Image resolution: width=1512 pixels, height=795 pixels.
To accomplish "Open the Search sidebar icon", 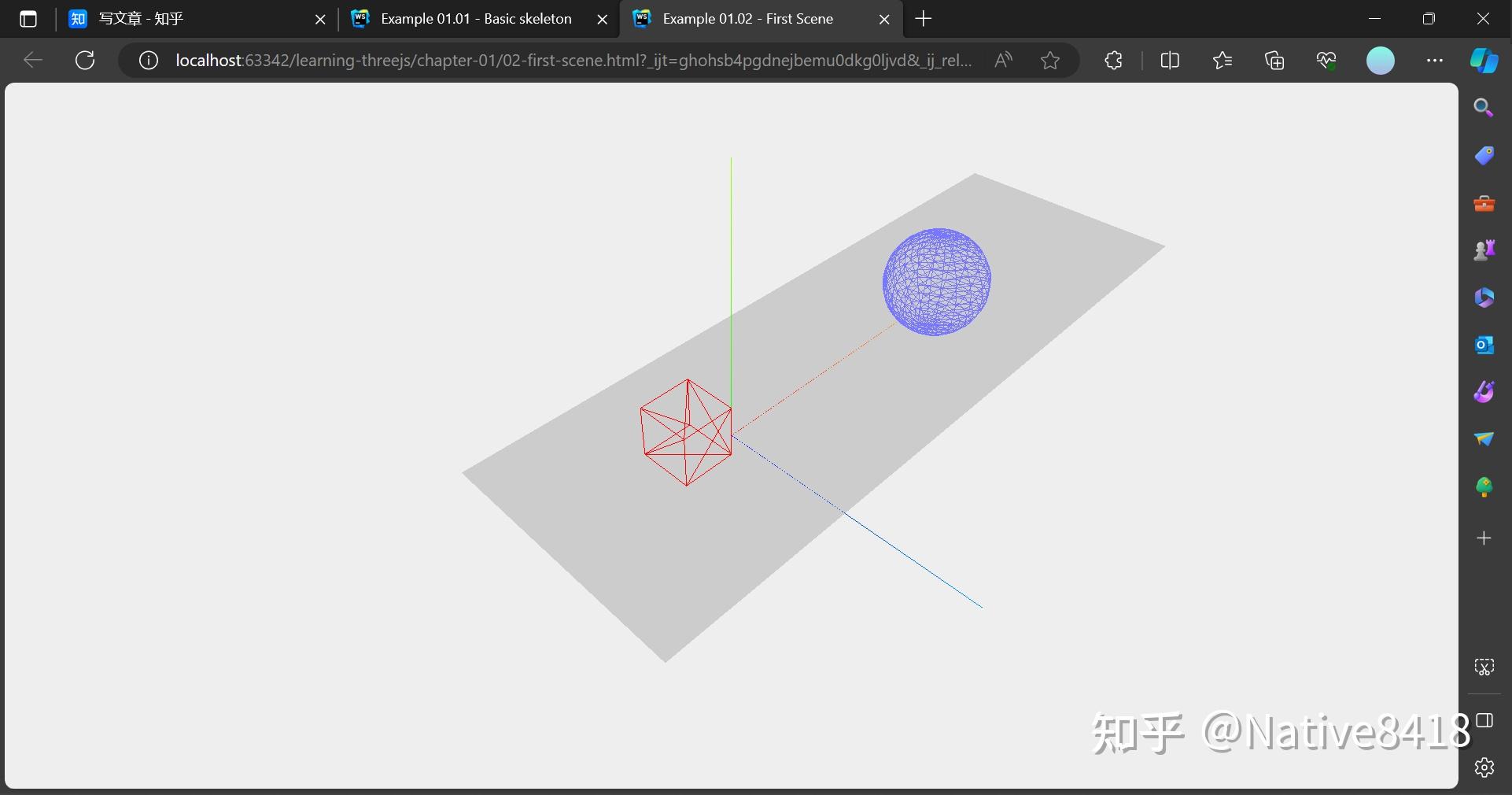I will point(1484,107).
